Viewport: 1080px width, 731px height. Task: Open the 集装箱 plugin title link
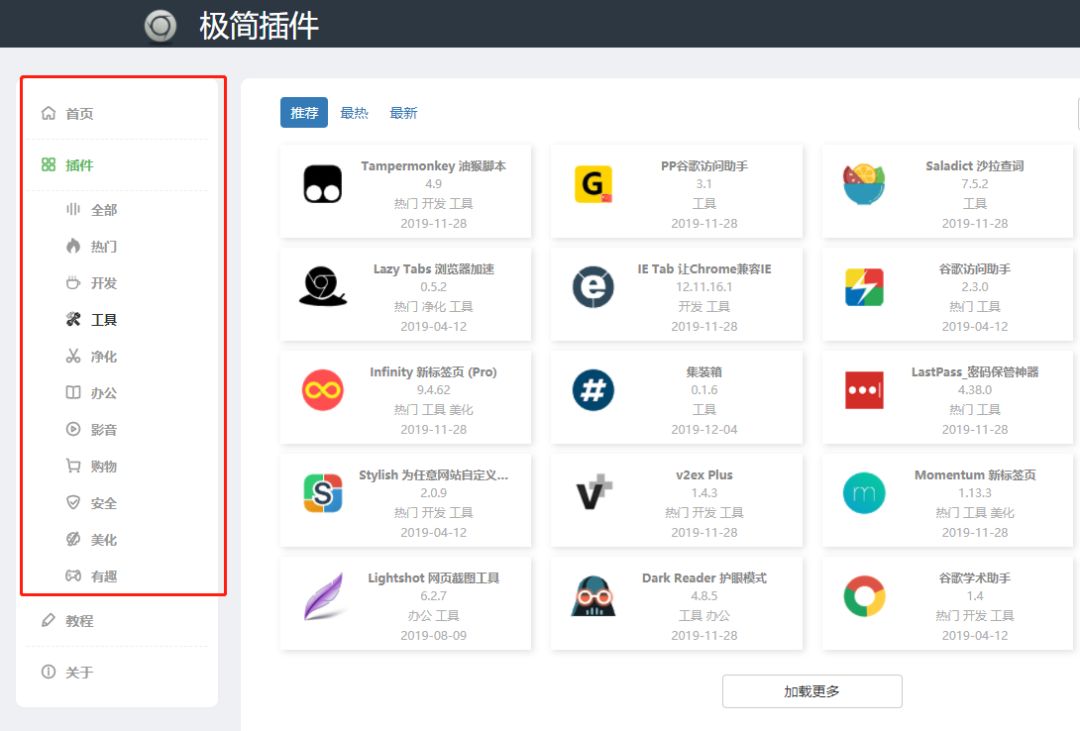704,372
